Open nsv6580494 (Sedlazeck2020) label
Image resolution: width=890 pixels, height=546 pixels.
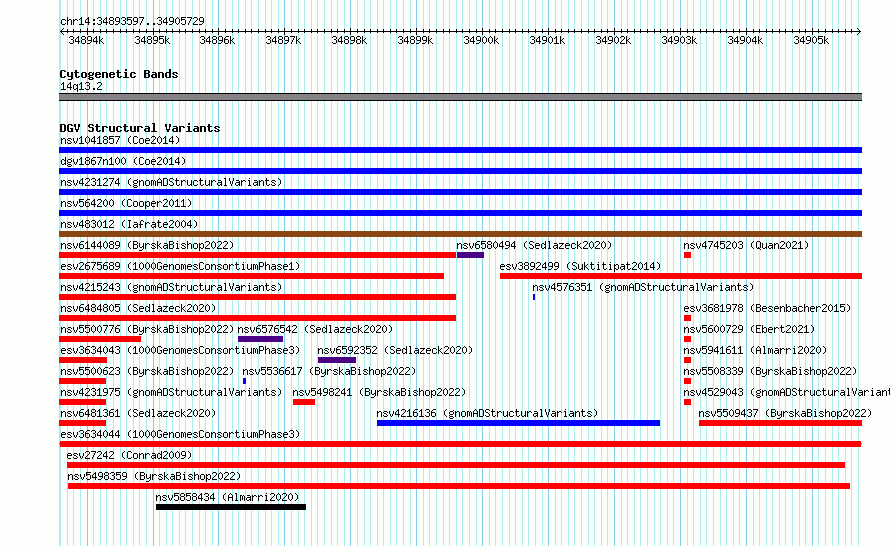(534, 245)
